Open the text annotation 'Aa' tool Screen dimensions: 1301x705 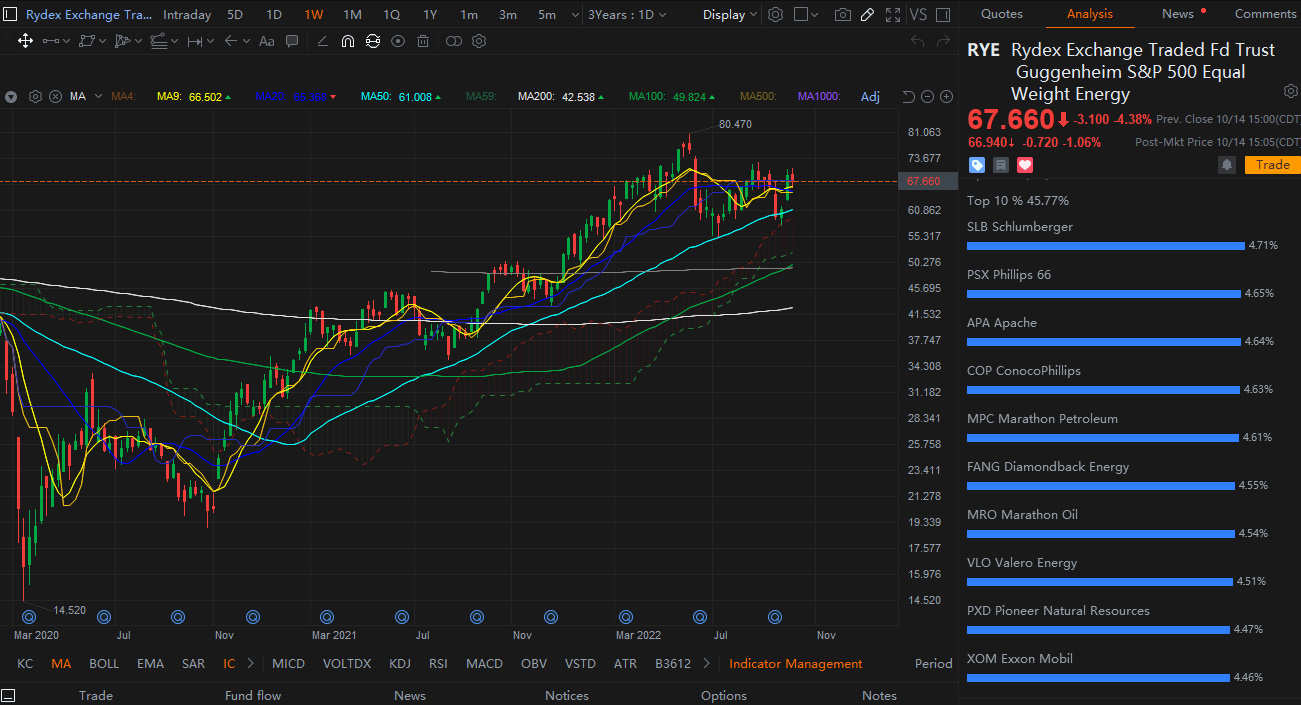pos(266,41)
